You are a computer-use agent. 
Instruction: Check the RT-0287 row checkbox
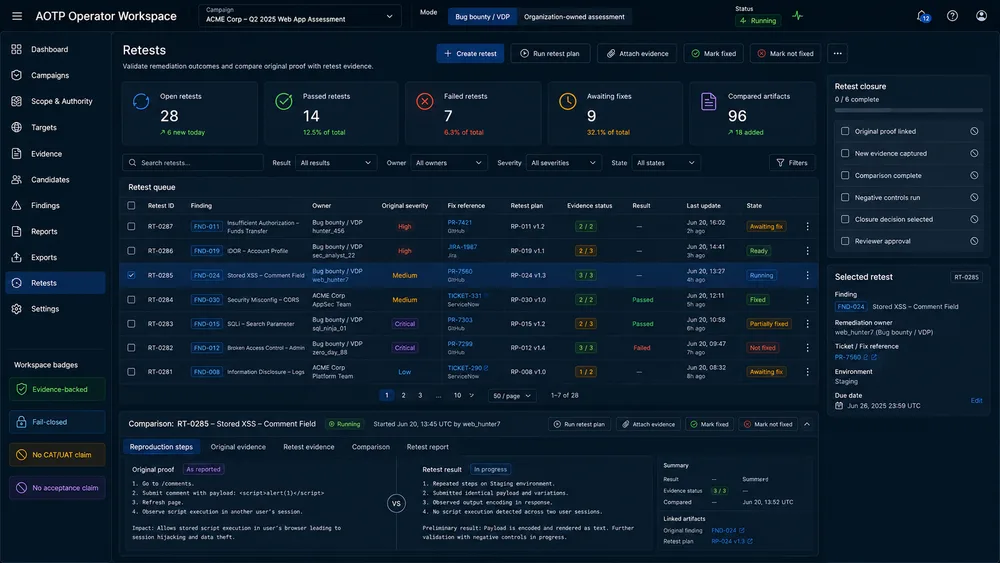[131, 226]
